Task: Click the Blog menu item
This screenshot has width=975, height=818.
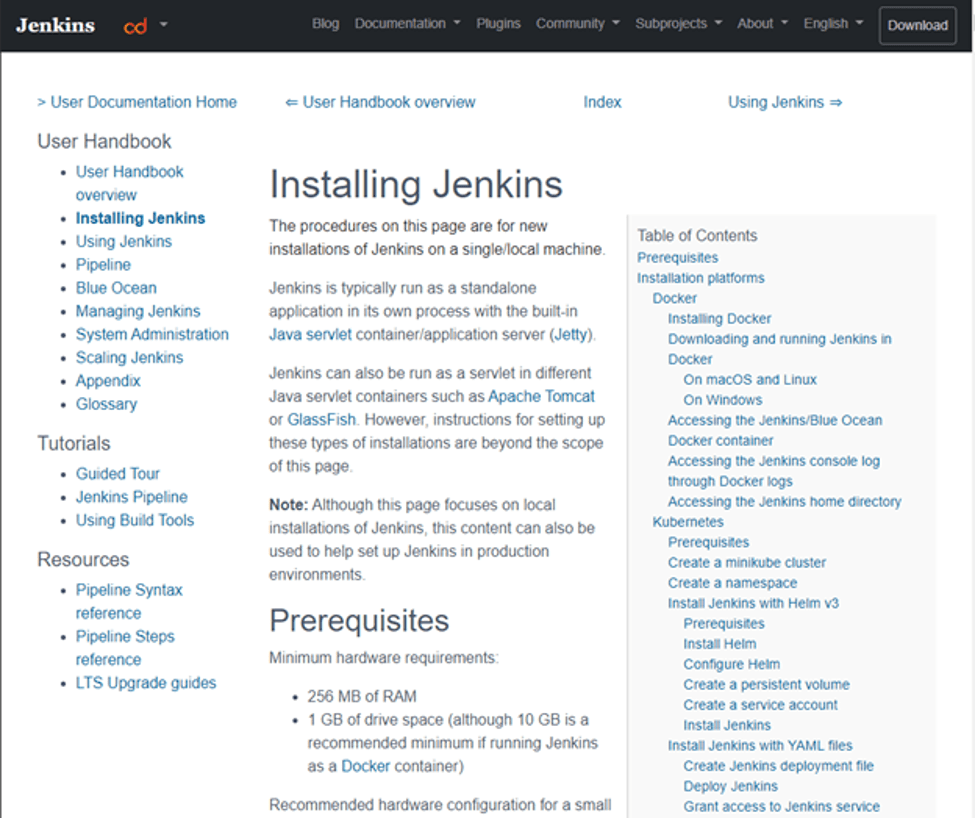Action: coord(325,24)
